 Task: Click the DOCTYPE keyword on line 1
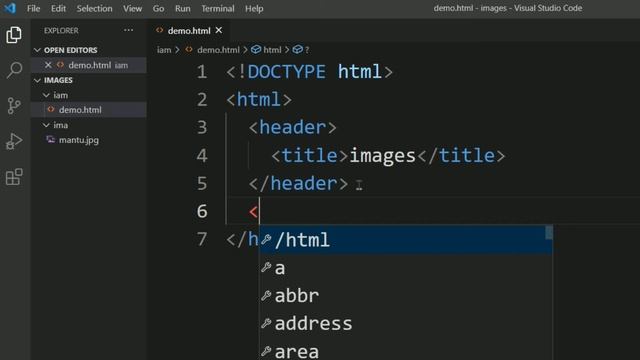pos(287,72)
